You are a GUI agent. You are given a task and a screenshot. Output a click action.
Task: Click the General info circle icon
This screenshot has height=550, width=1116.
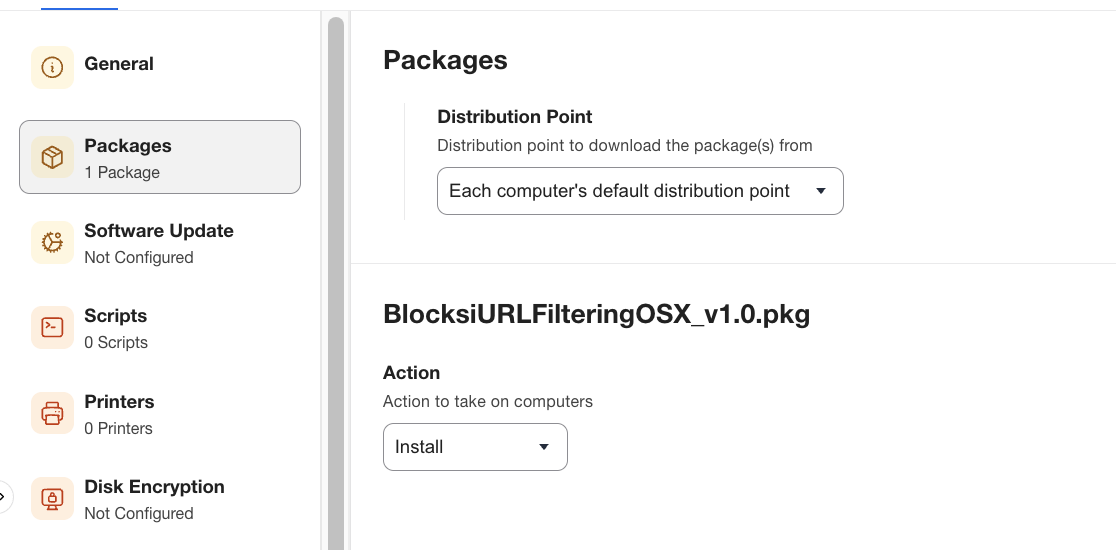point(52,68)
